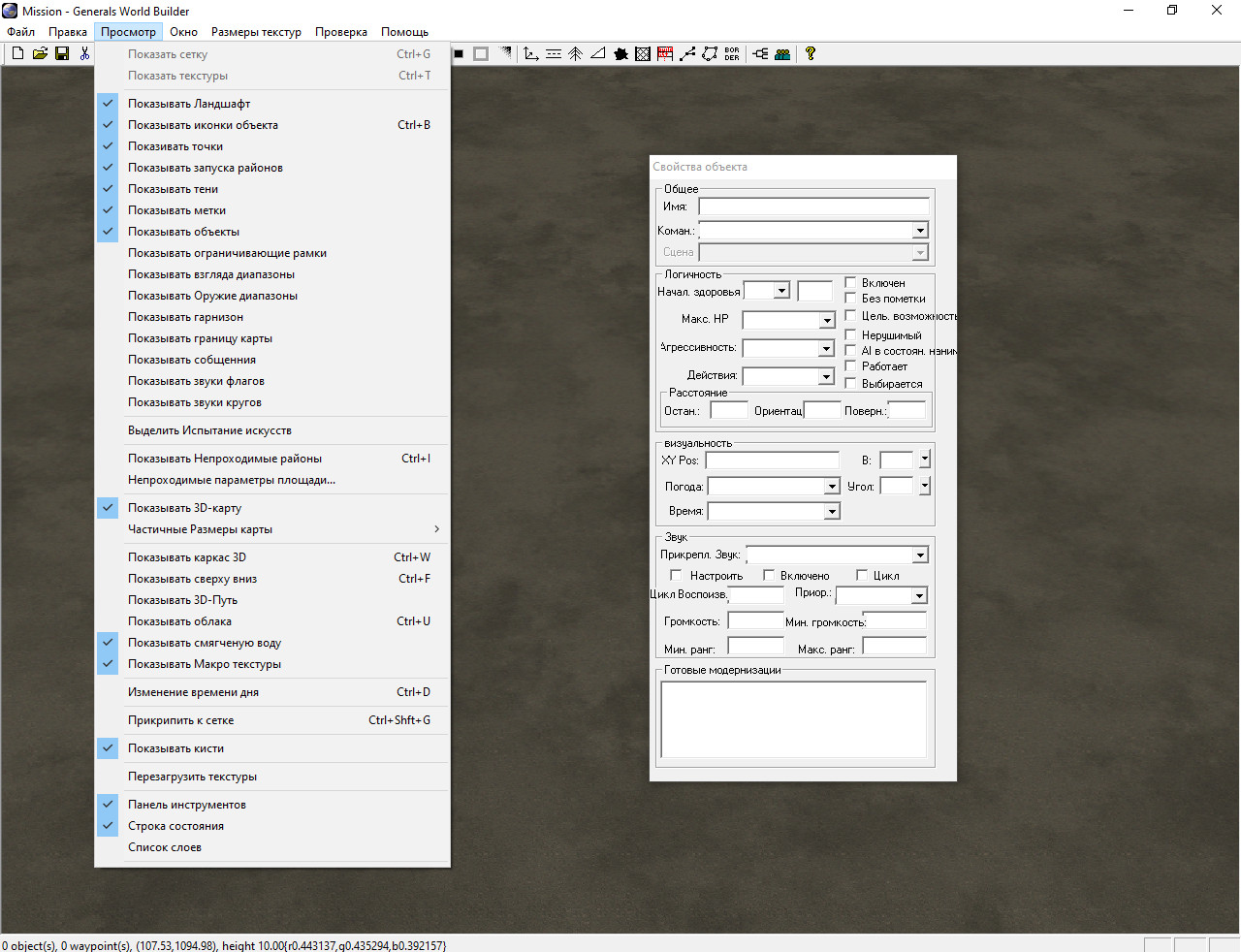Click the Save floppy disk icon
The width and height of the screenshot is (1241, 952).
[62, 54]
